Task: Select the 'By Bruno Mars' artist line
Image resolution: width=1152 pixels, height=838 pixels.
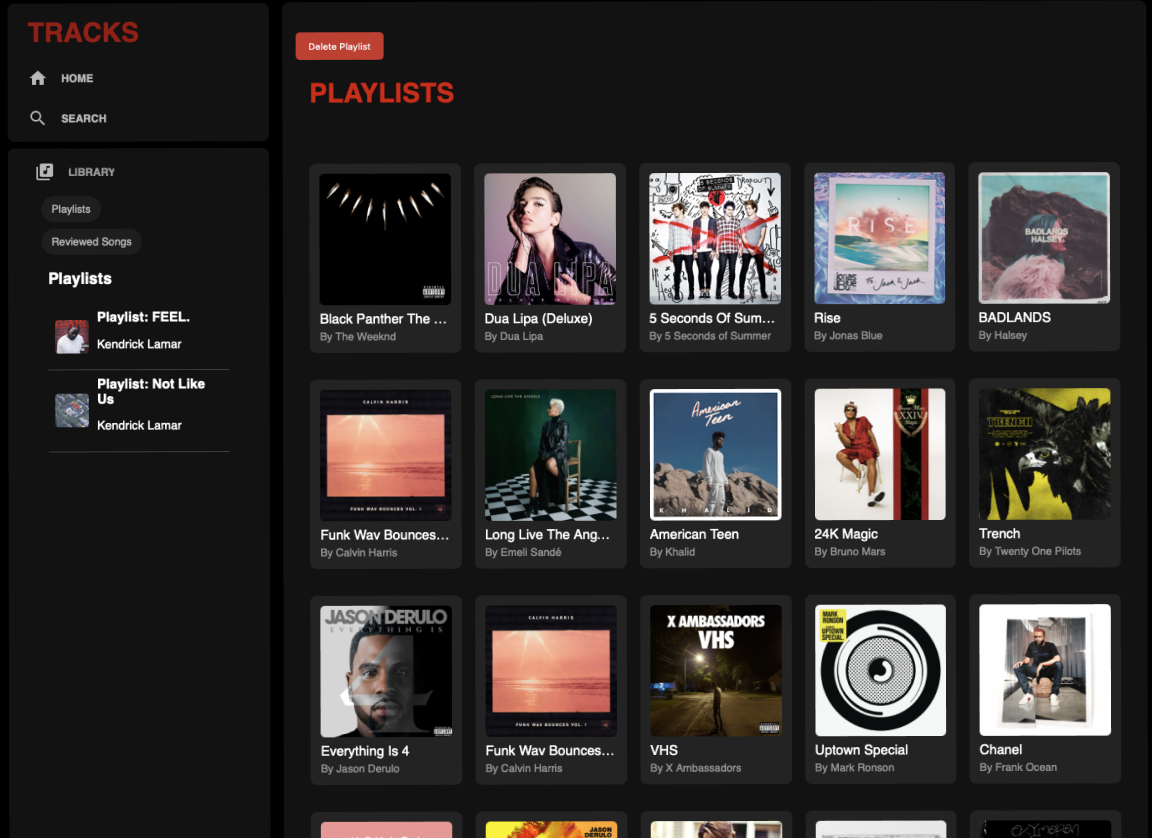Action: (850, 552)
